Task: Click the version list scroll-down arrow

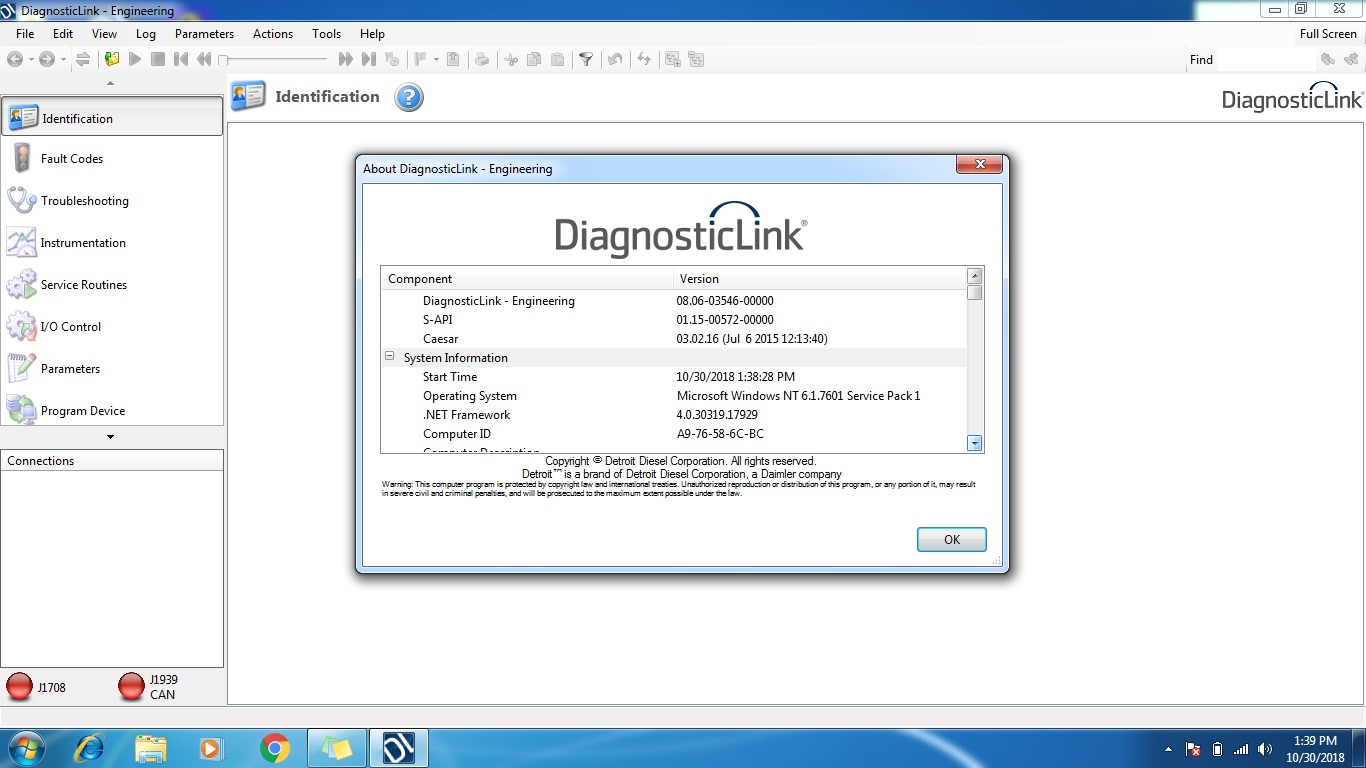Action: tap(975, 443)
